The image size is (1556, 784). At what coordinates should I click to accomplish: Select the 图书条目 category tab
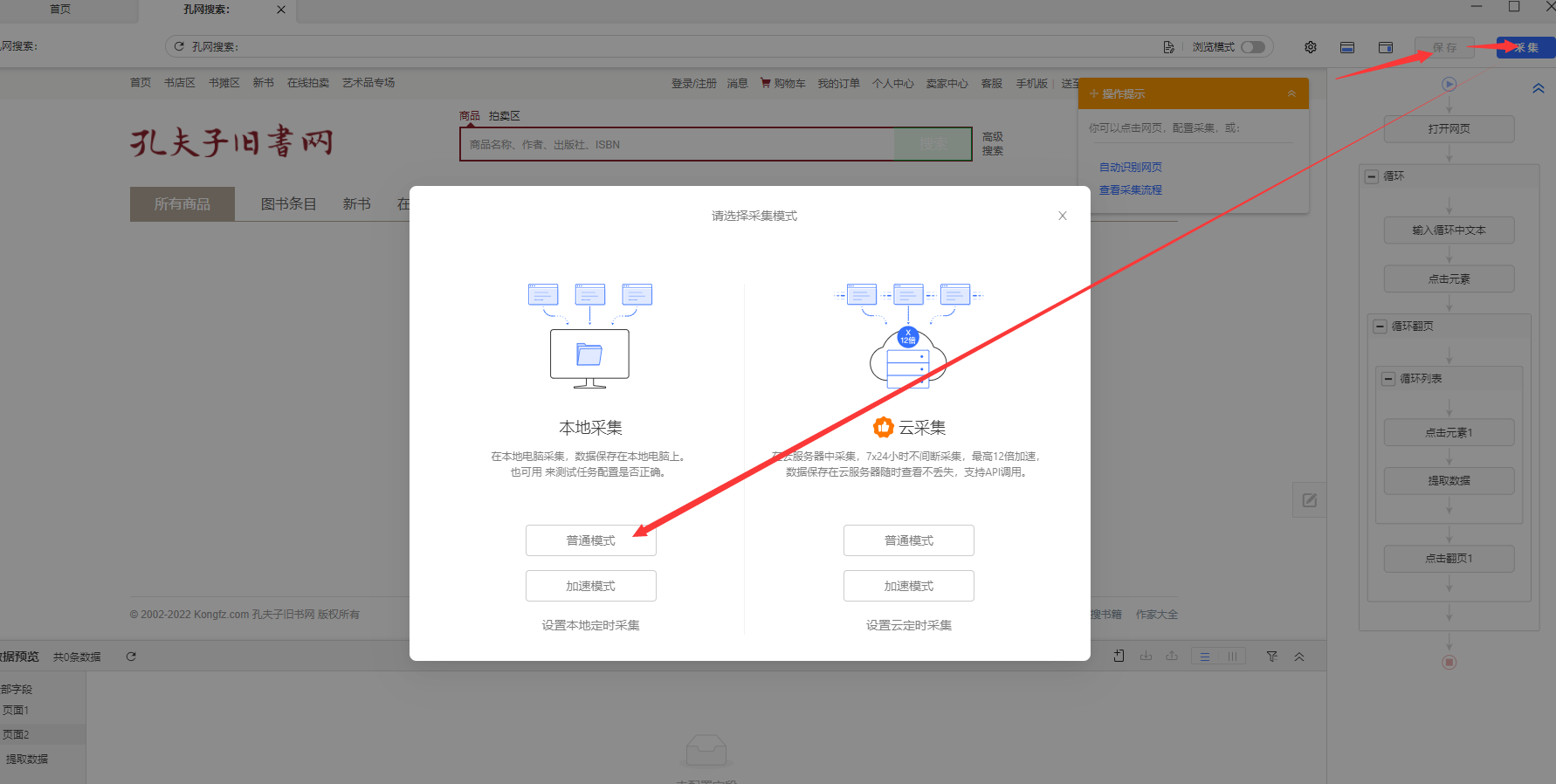288,204
